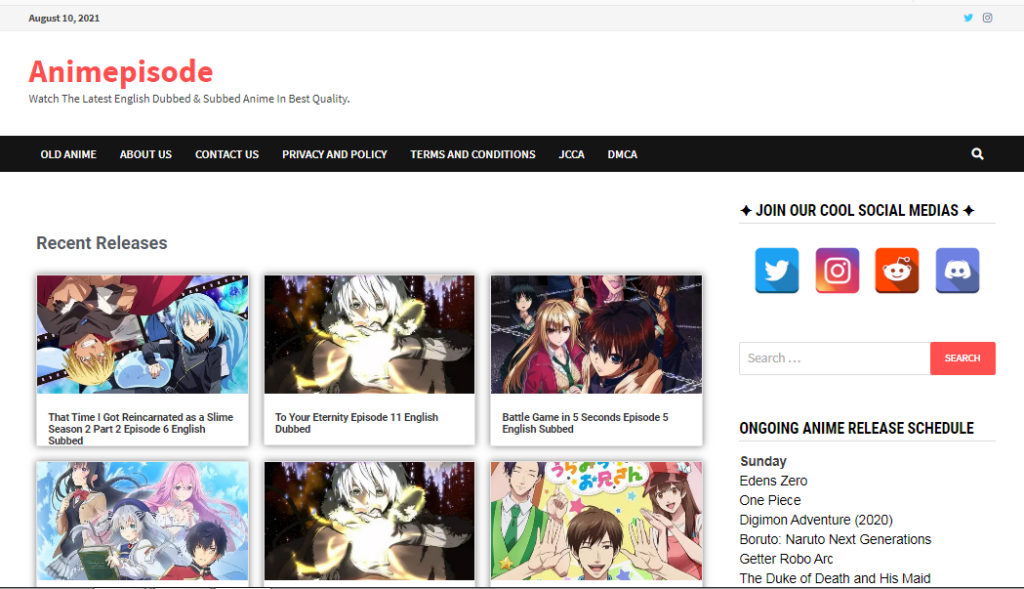1024x589 pixels.
Task: Focus the sidebar Search input field
Action: [x=835, y=358]
